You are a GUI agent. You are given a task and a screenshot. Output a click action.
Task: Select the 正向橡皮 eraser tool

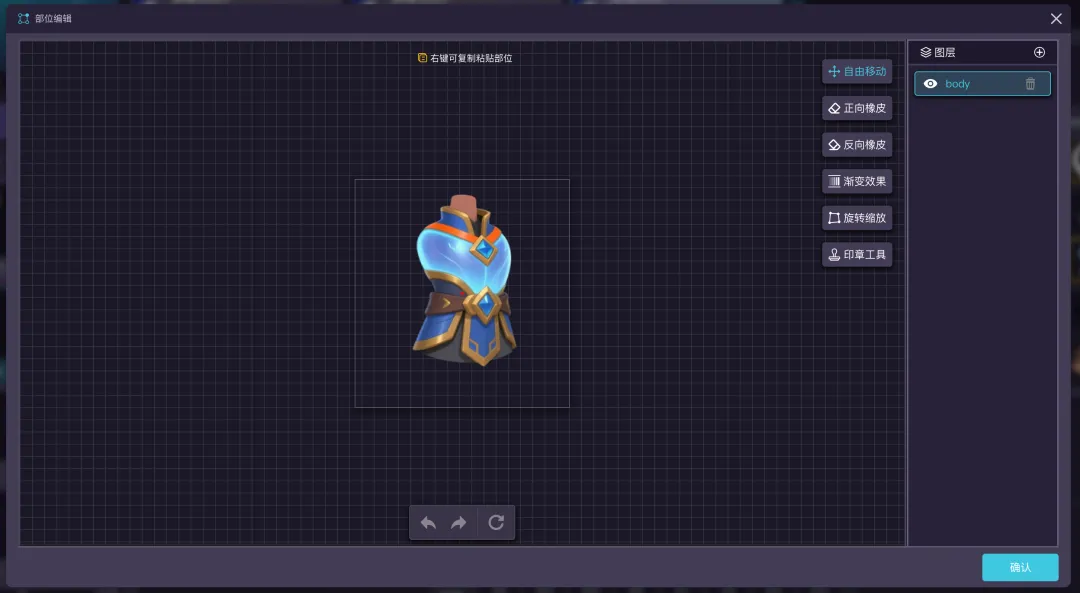tap(857, 108)
